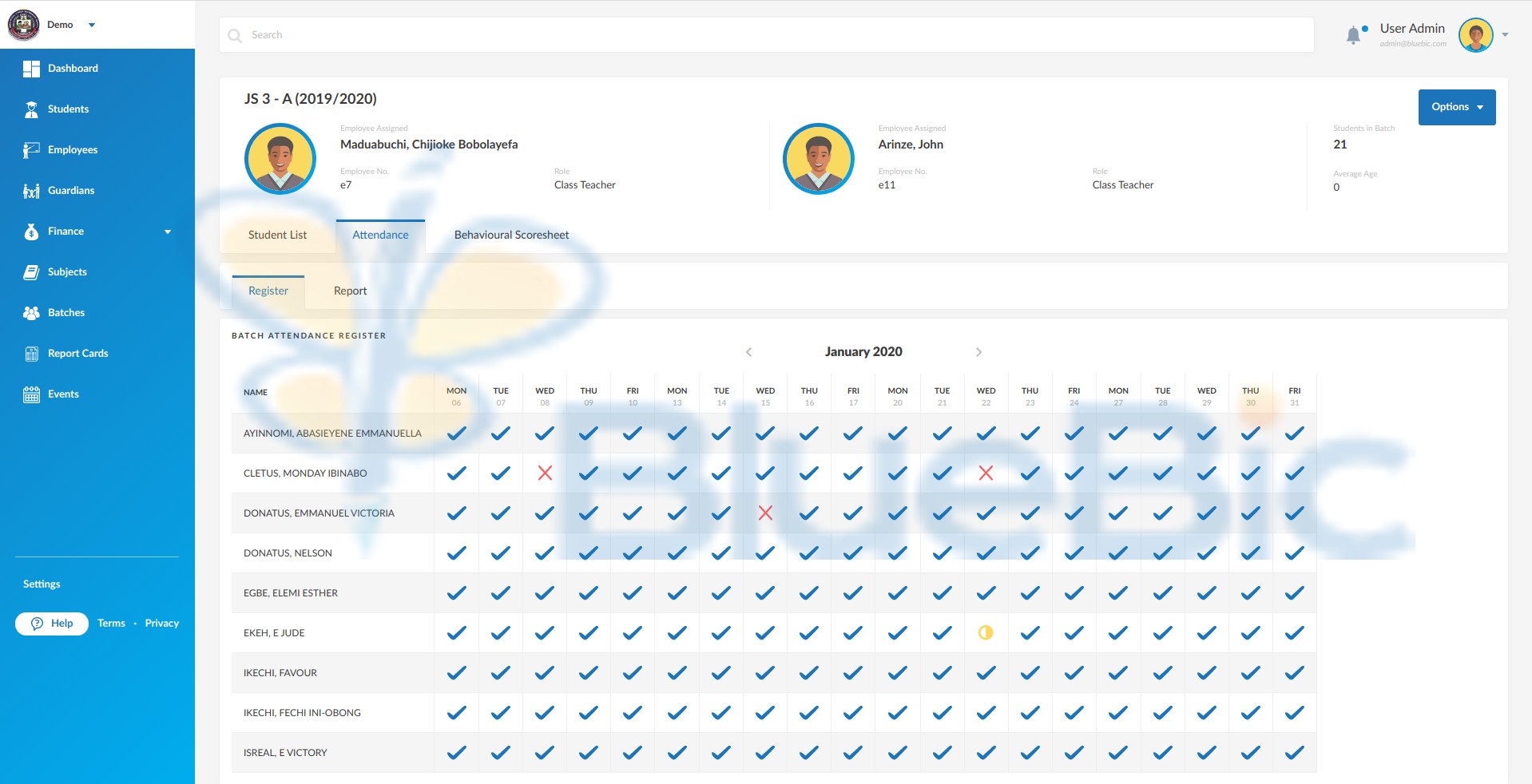Click the school logo beside Demo
Screen dimensions: 1532x784
click(24, 25)
